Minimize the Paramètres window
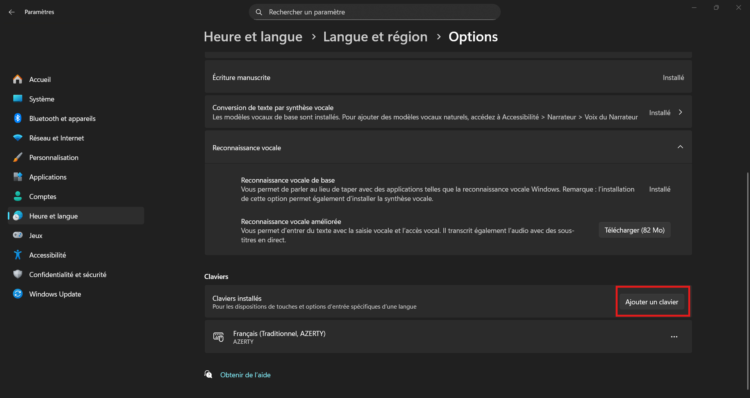Viewport: 750px width, 398px height. click(x=694, y=8)
